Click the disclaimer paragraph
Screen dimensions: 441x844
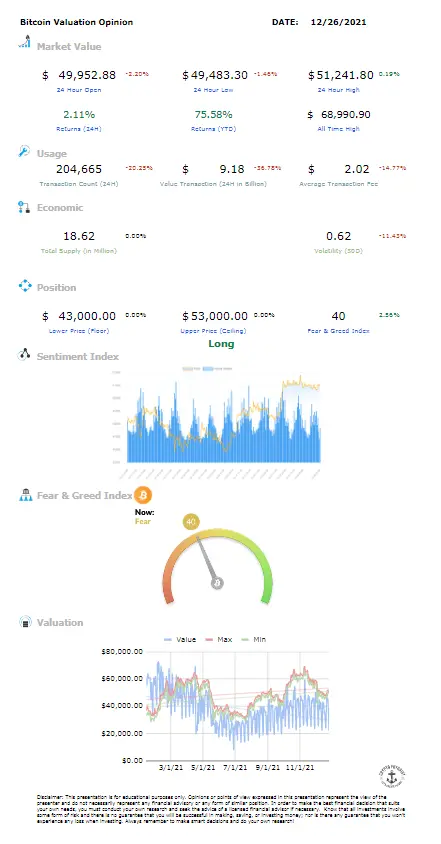pyautogui.click(x=221, y=808)
